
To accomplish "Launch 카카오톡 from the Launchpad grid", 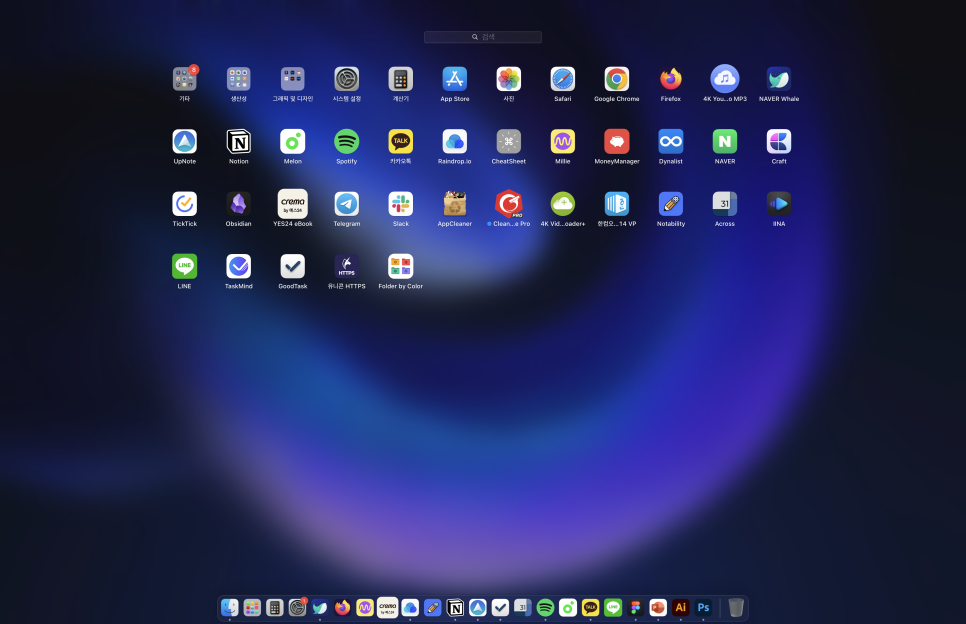I will click(x=401, y=142).
